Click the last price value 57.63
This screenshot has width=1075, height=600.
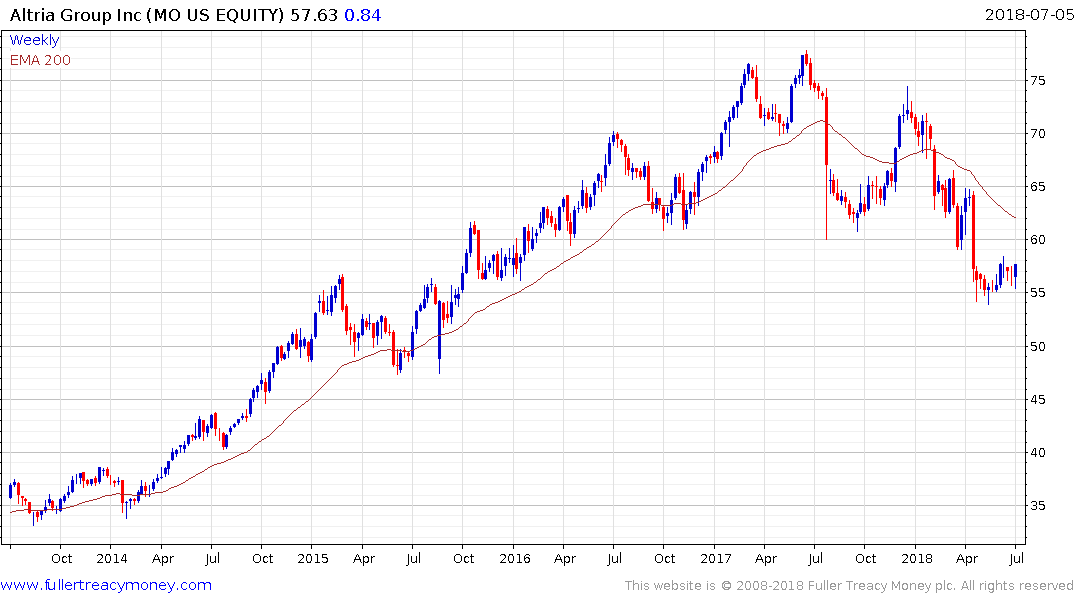point(314,15)
